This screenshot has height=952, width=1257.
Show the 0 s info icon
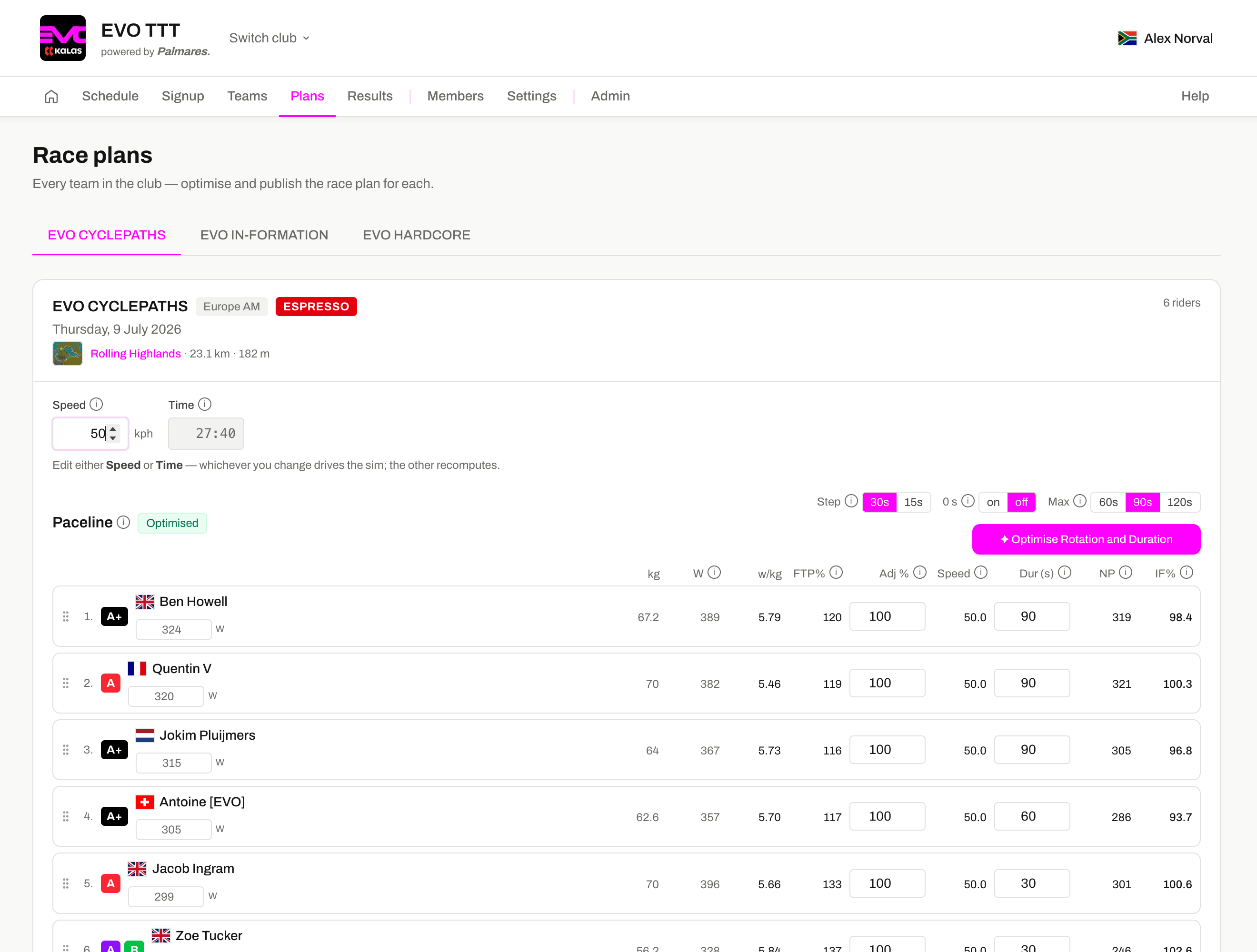968,501
